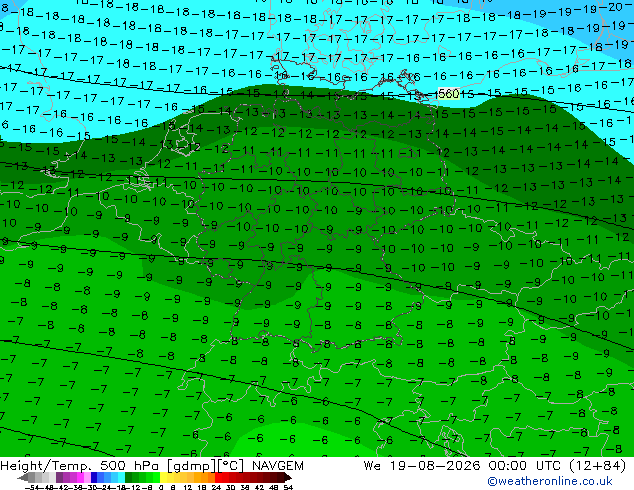Click the bright red swatch above 24
Screen dimensions: 634x490
[218, 478]
